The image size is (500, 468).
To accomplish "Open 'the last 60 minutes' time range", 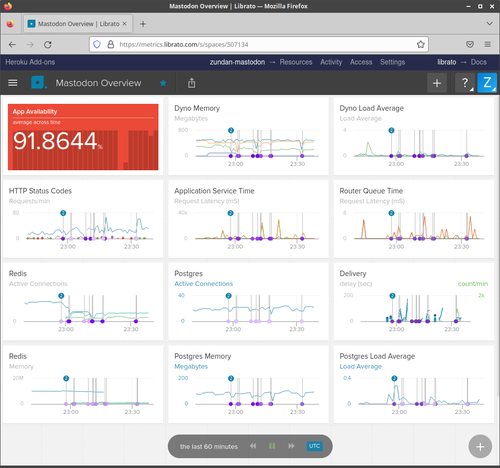I will pos(209,447).
